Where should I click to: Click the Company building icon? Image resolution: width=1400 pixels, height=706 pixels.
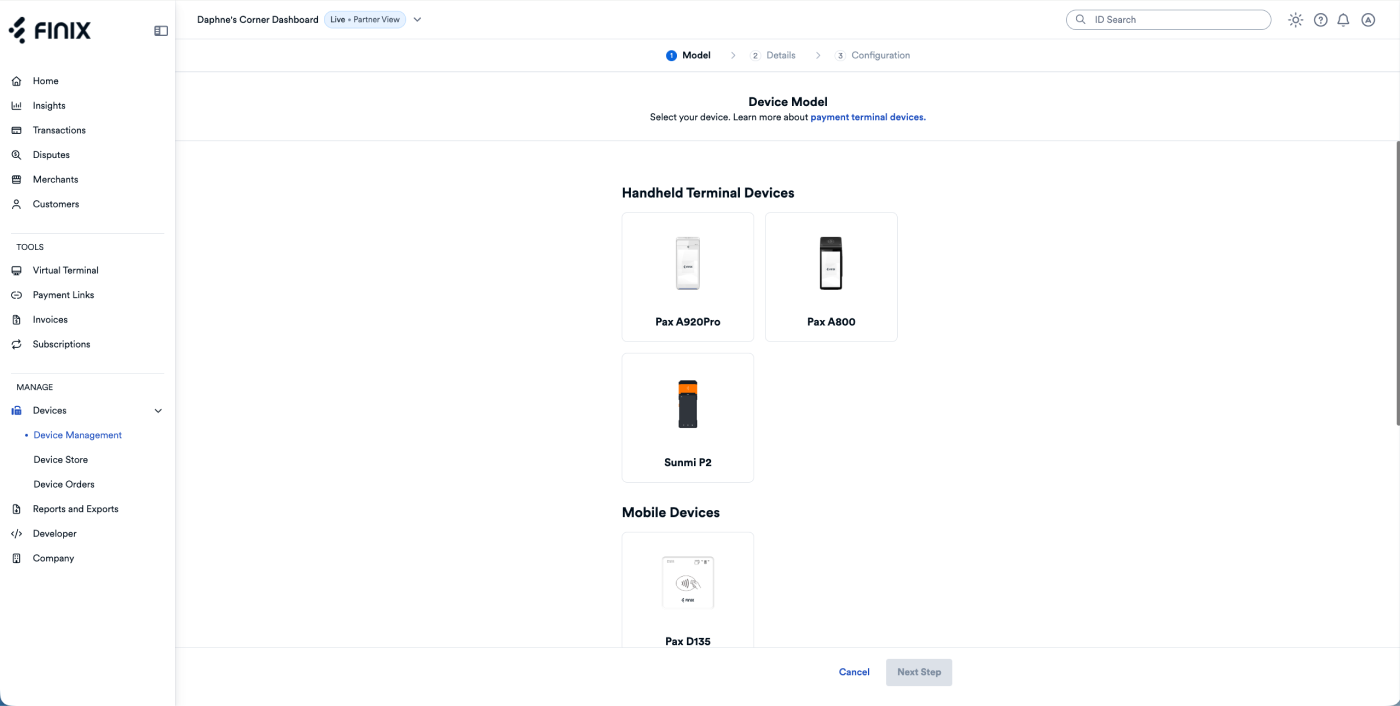click(16, 558)
